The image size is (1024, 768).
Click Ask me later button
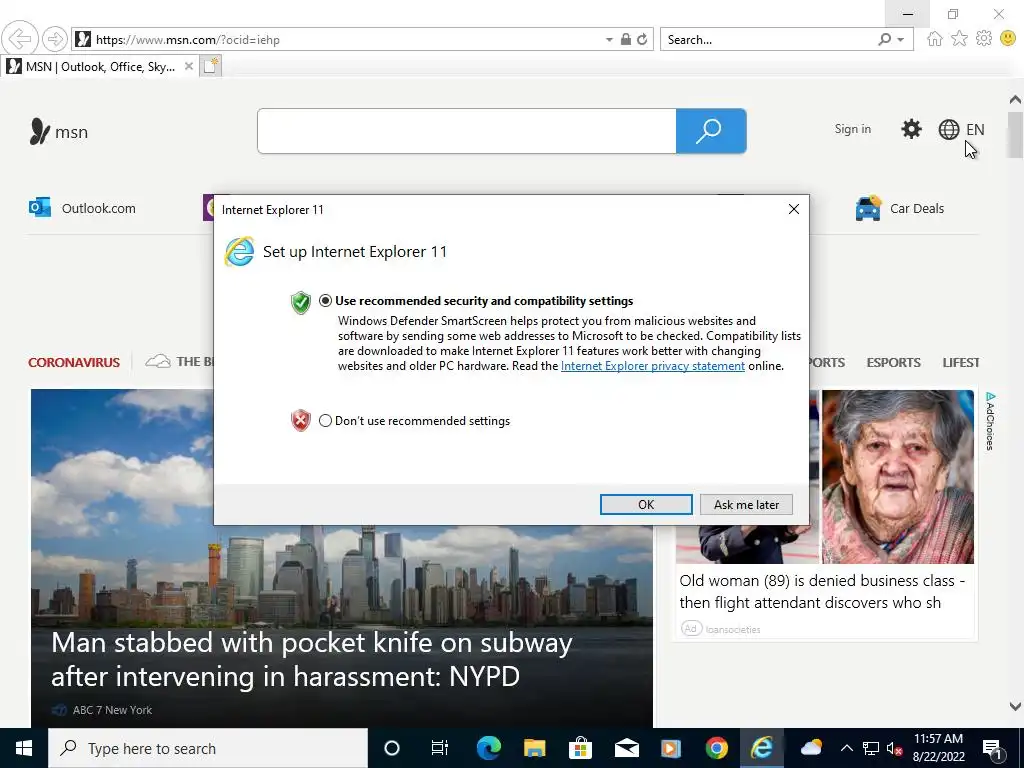(x=746, y=504)
